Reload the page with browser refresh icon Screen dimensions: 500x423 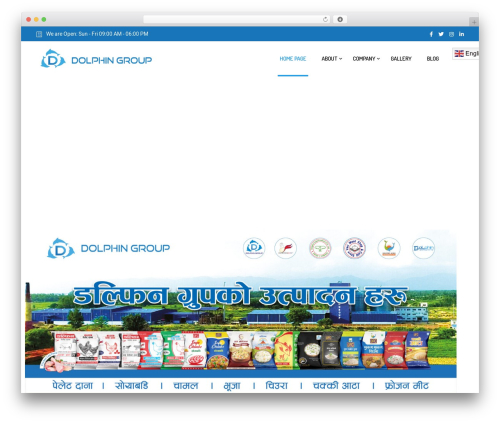pyautogui.click(x=325, y=19)
